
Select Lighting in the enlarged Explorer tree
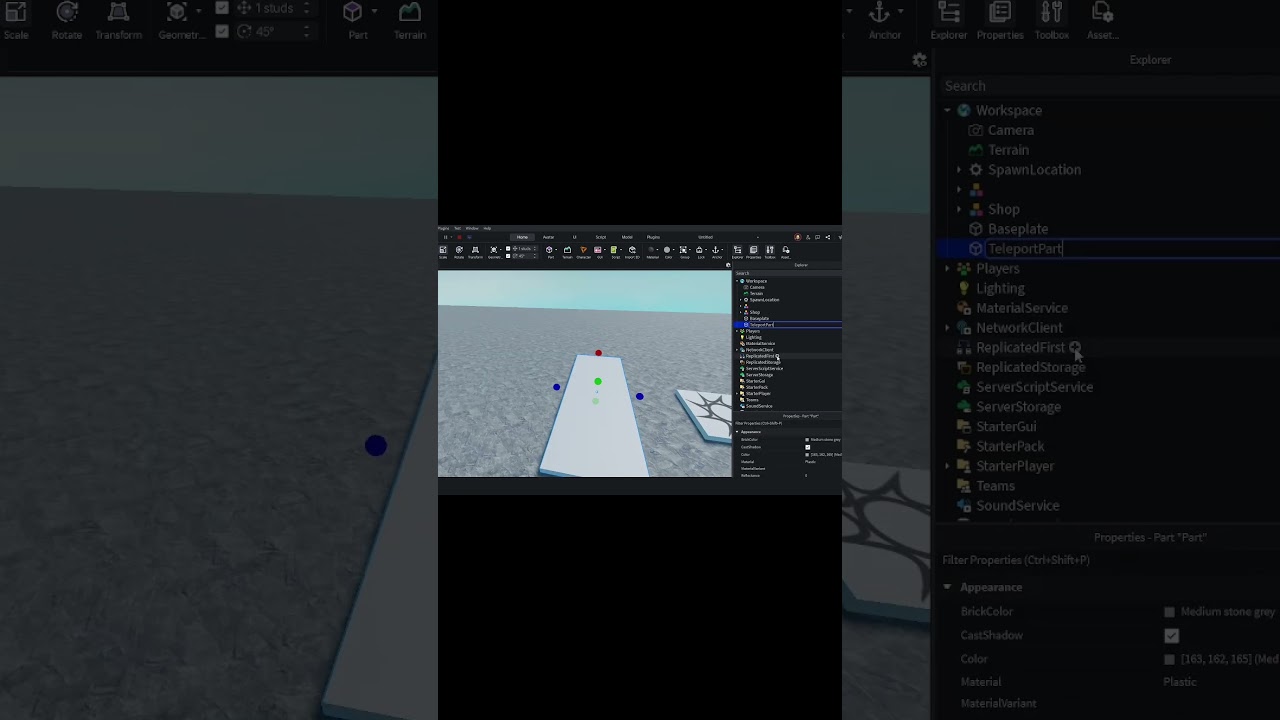[1000, 288]
